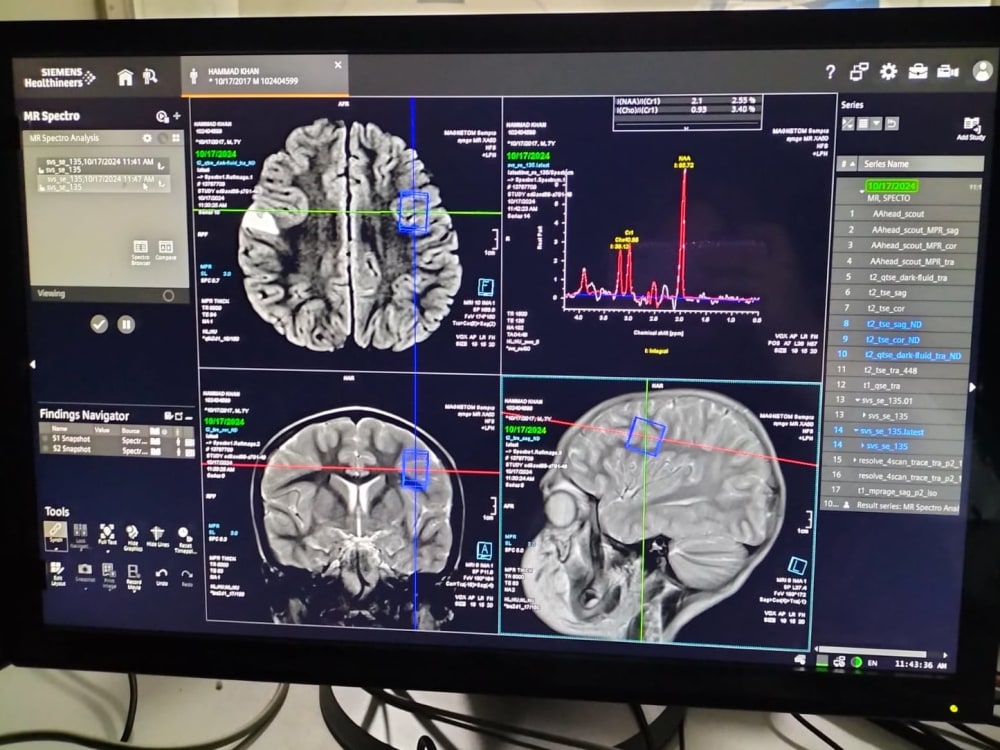Screen dimensions: 1000x750
Task: Expand the highlighted svs_se_135 row 14
Action: point(862,445)
